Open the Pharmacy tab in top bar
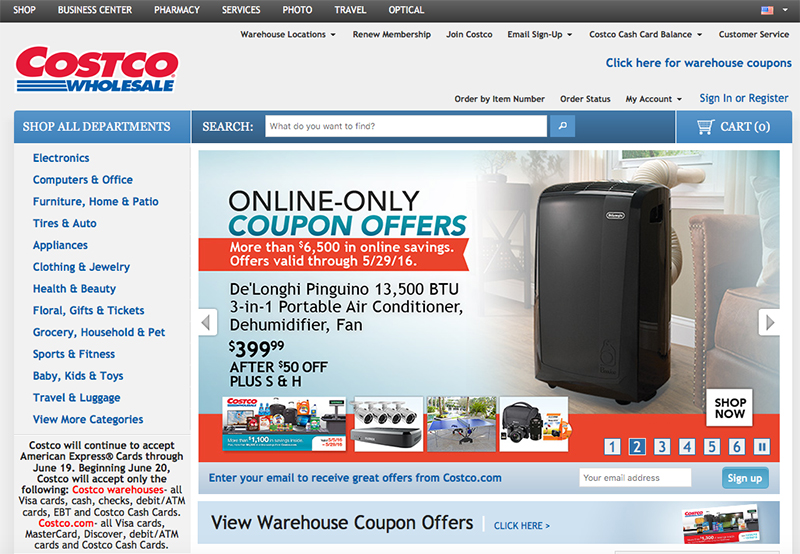 (x=177, y=10)
